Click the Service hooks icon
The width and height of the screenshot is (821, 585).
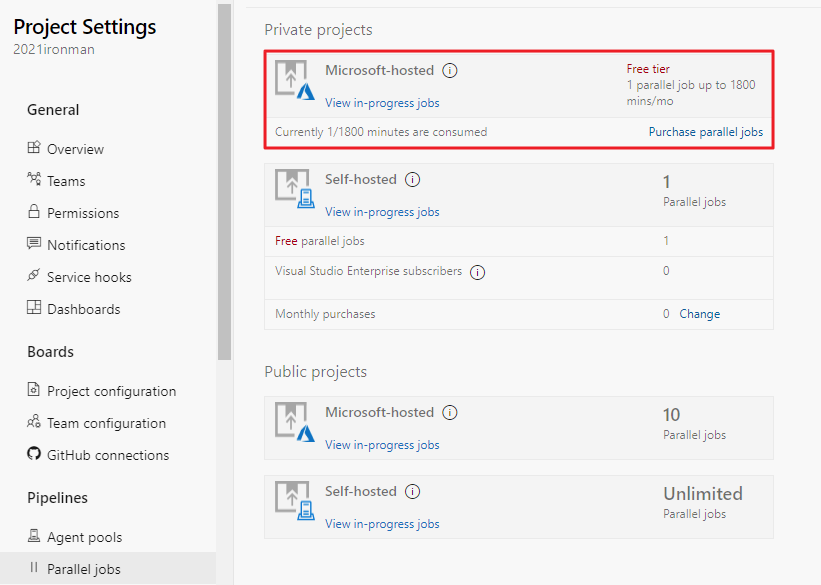(34, 276)
